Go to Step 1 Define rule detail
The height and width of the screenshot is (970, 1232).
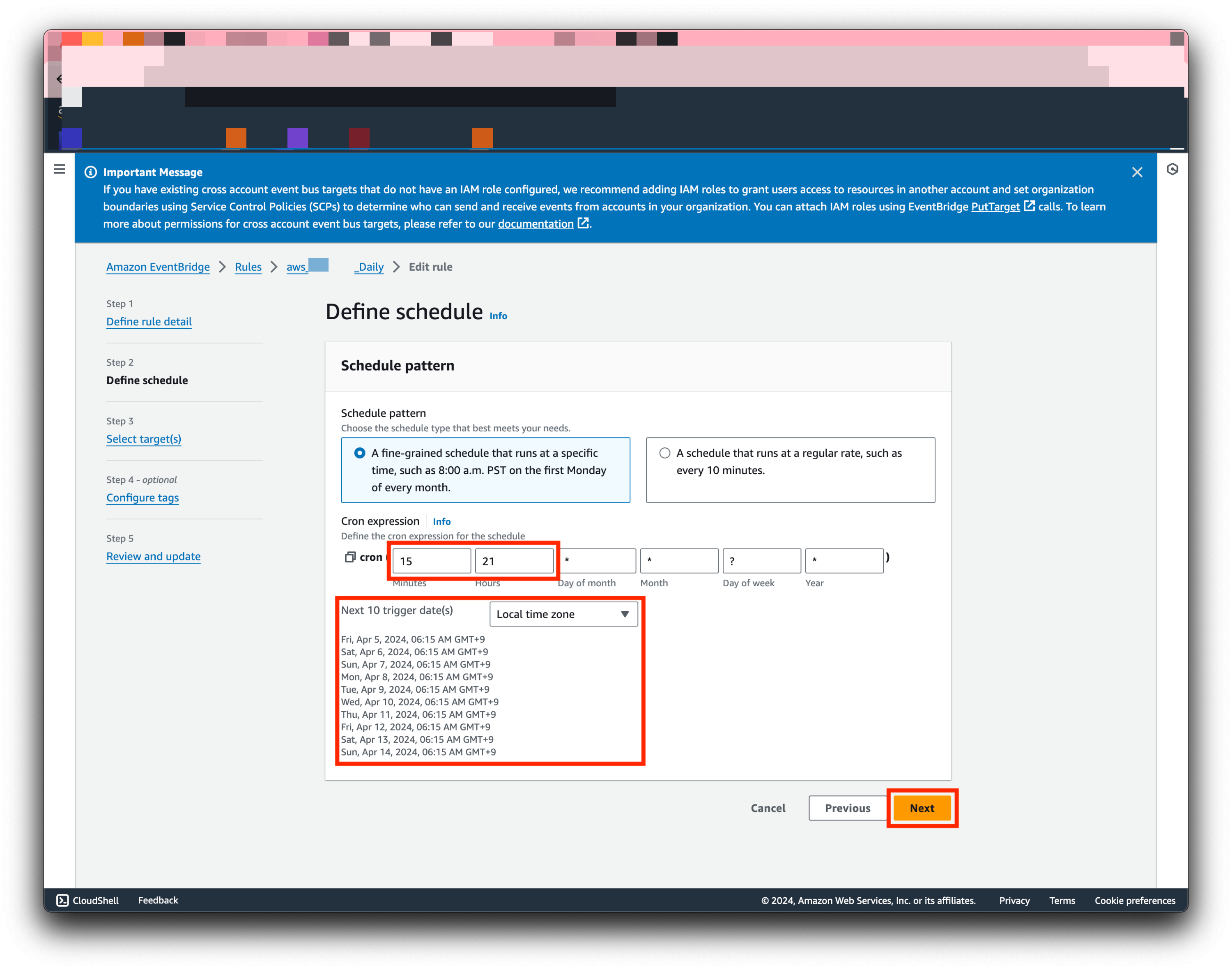click(x=149, y=321)
